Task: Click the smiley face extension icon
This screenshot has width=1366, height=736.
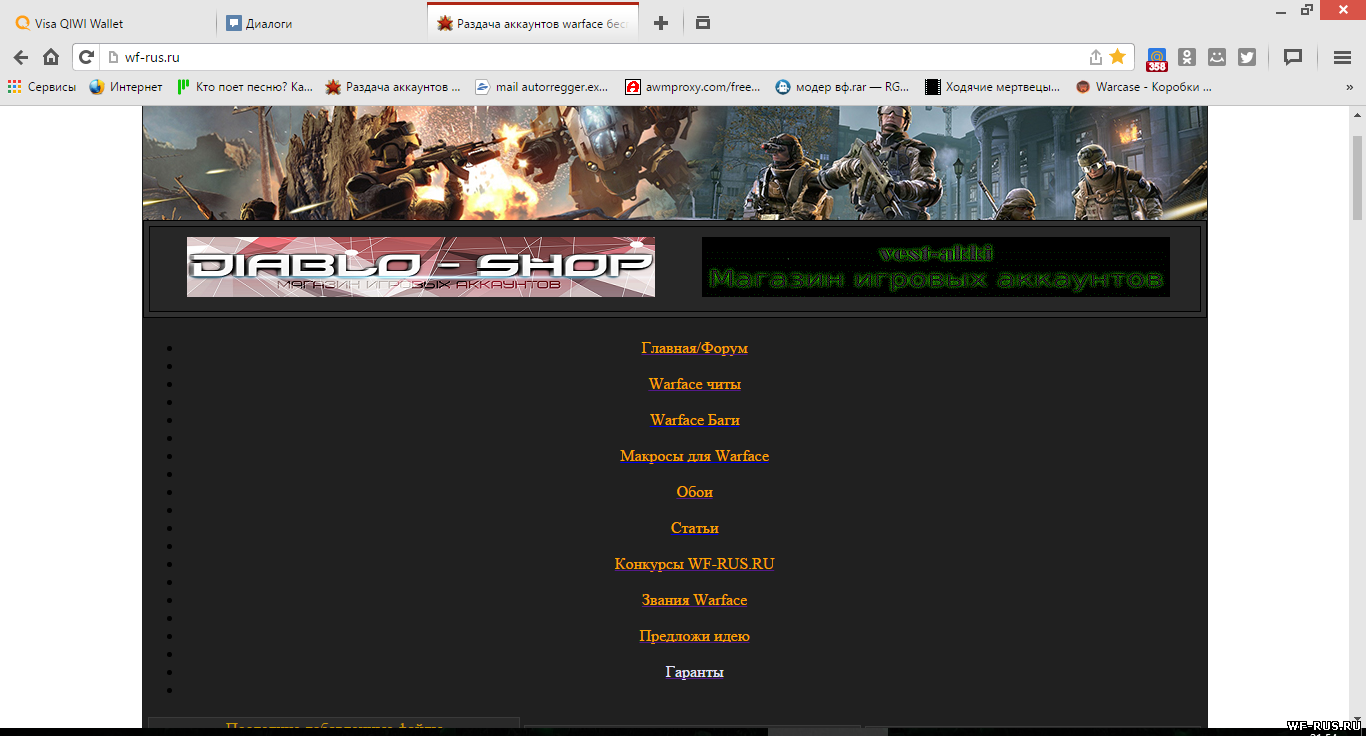Action: [x=1217, y=57]
